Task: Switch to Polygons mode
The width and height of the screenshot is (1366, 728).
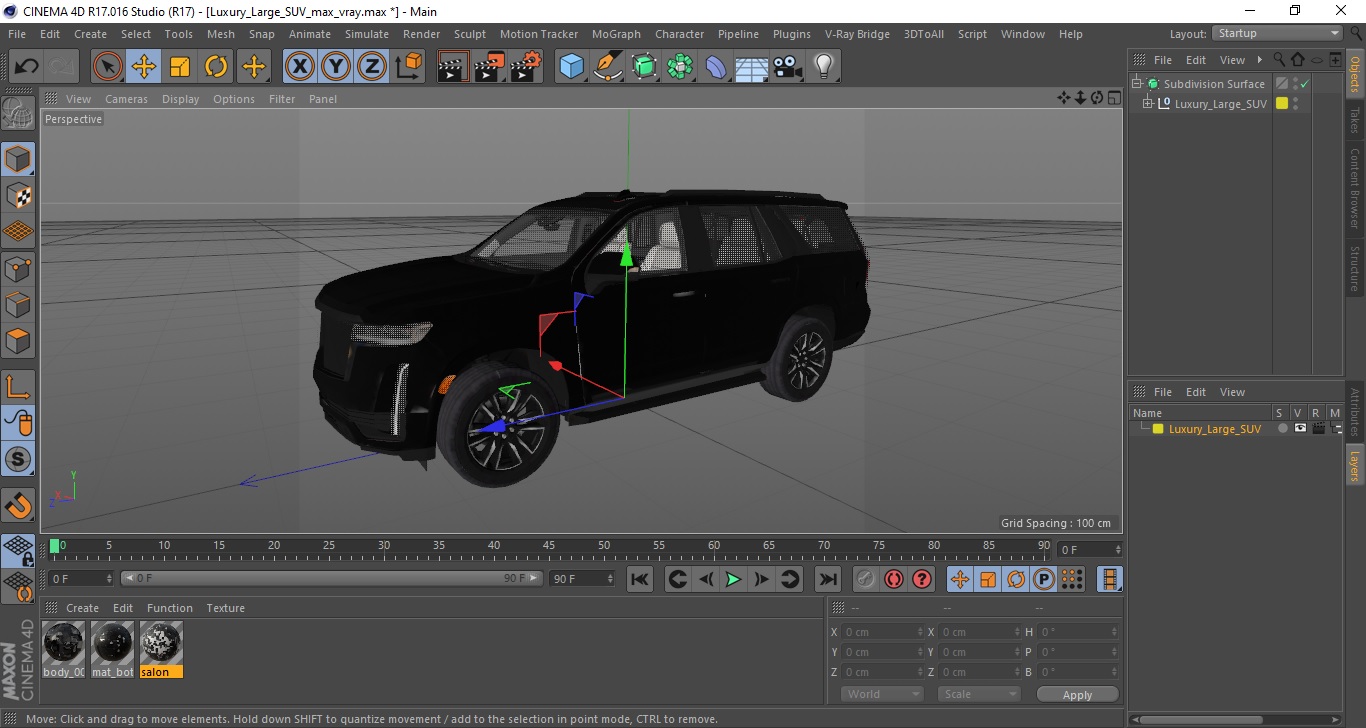Action: (18, 340)
